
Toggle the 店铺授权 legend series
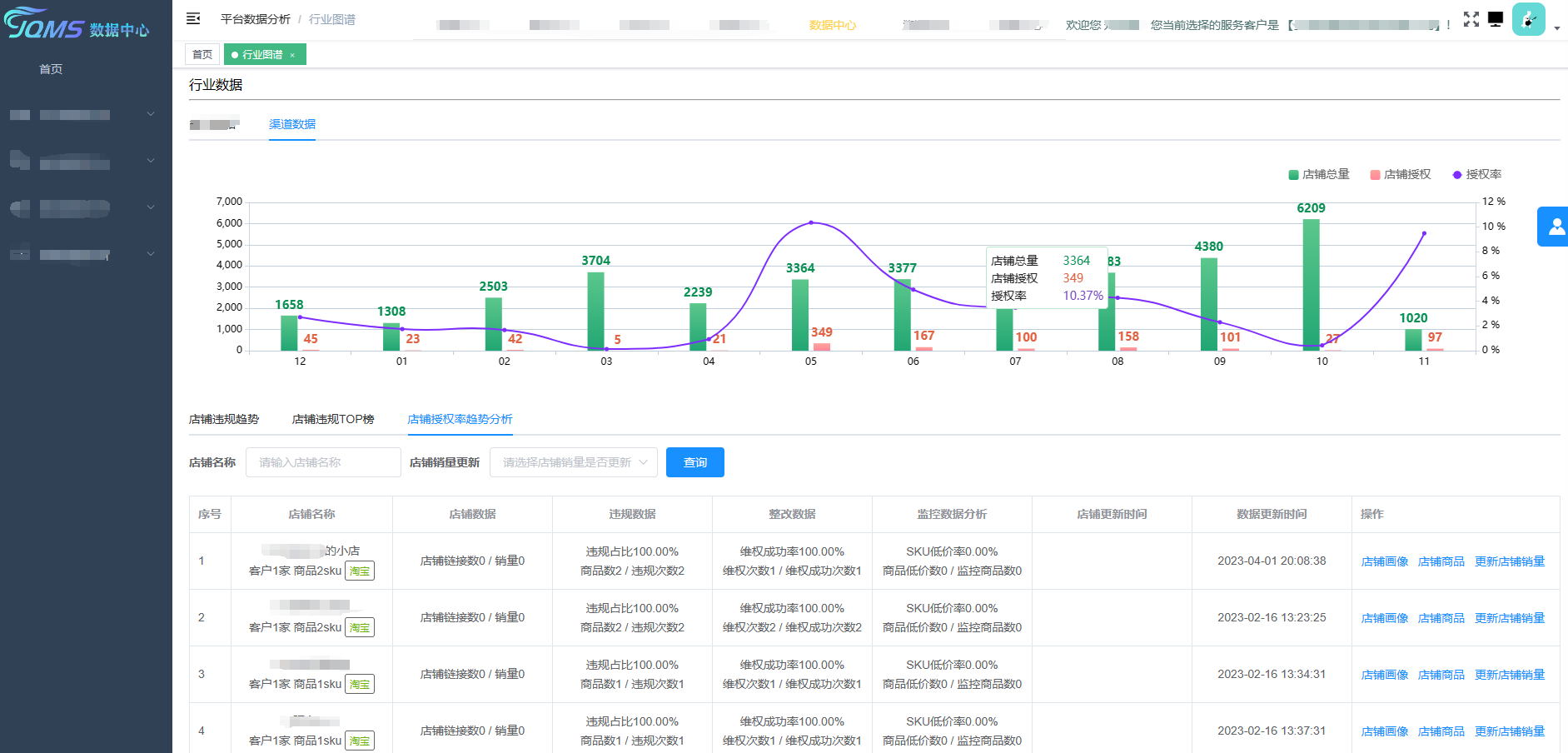pos(1401,174)
